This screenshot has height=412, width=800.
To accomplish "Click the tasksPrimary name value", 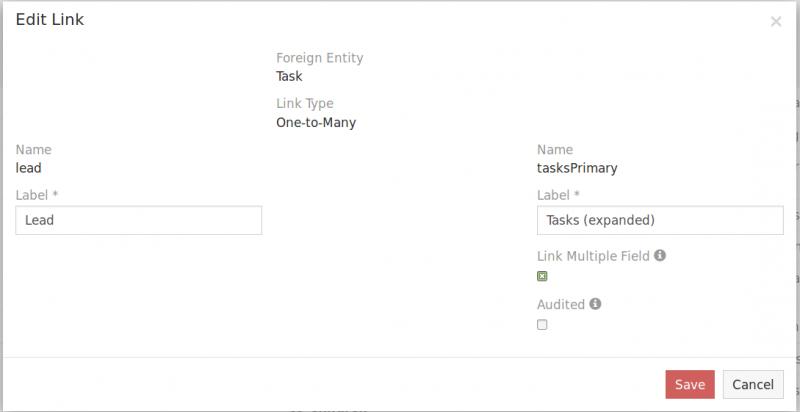I will (x=577, y=168).
